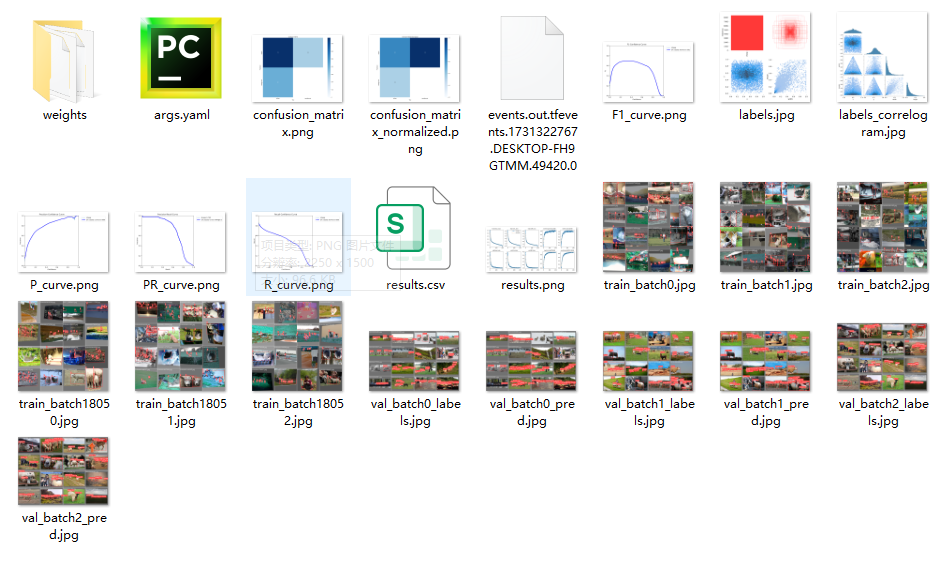Click the 'confusion_matrix.png' file name
The width and height of the screenshot is (945, 562).
tap(298, 123)
